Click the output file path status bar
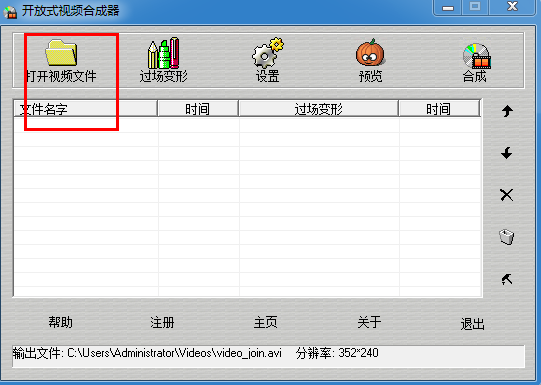This screenshot has height=385, width=541. coord(268,356)
